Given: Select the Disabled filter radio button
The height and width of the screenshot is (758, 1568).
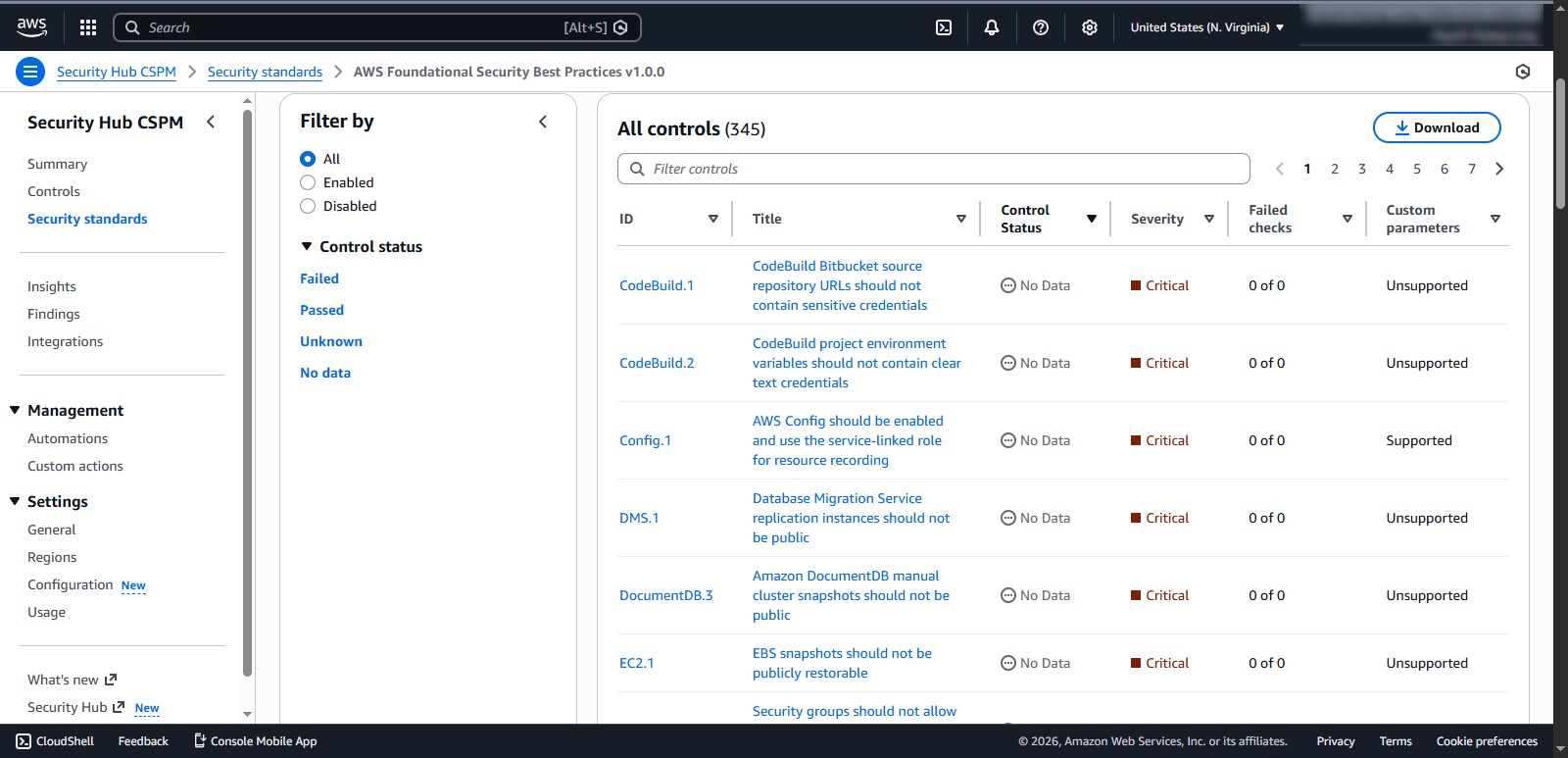Looking at the screenshot, I should (x=308, y=206).
